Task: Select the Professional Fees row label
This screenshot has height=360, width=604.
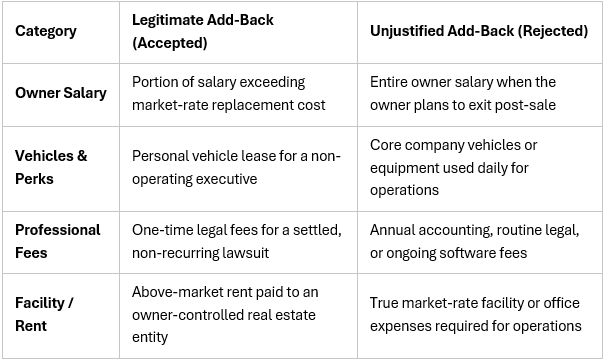Action: (x=58, y=241)
